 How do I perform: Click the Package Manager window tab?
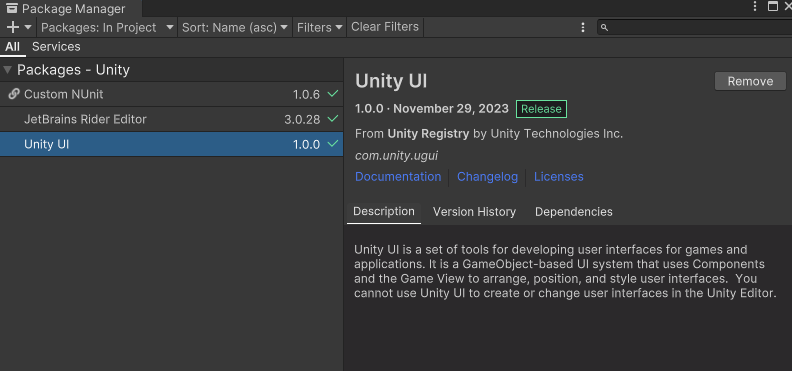[x=71, y=9]
